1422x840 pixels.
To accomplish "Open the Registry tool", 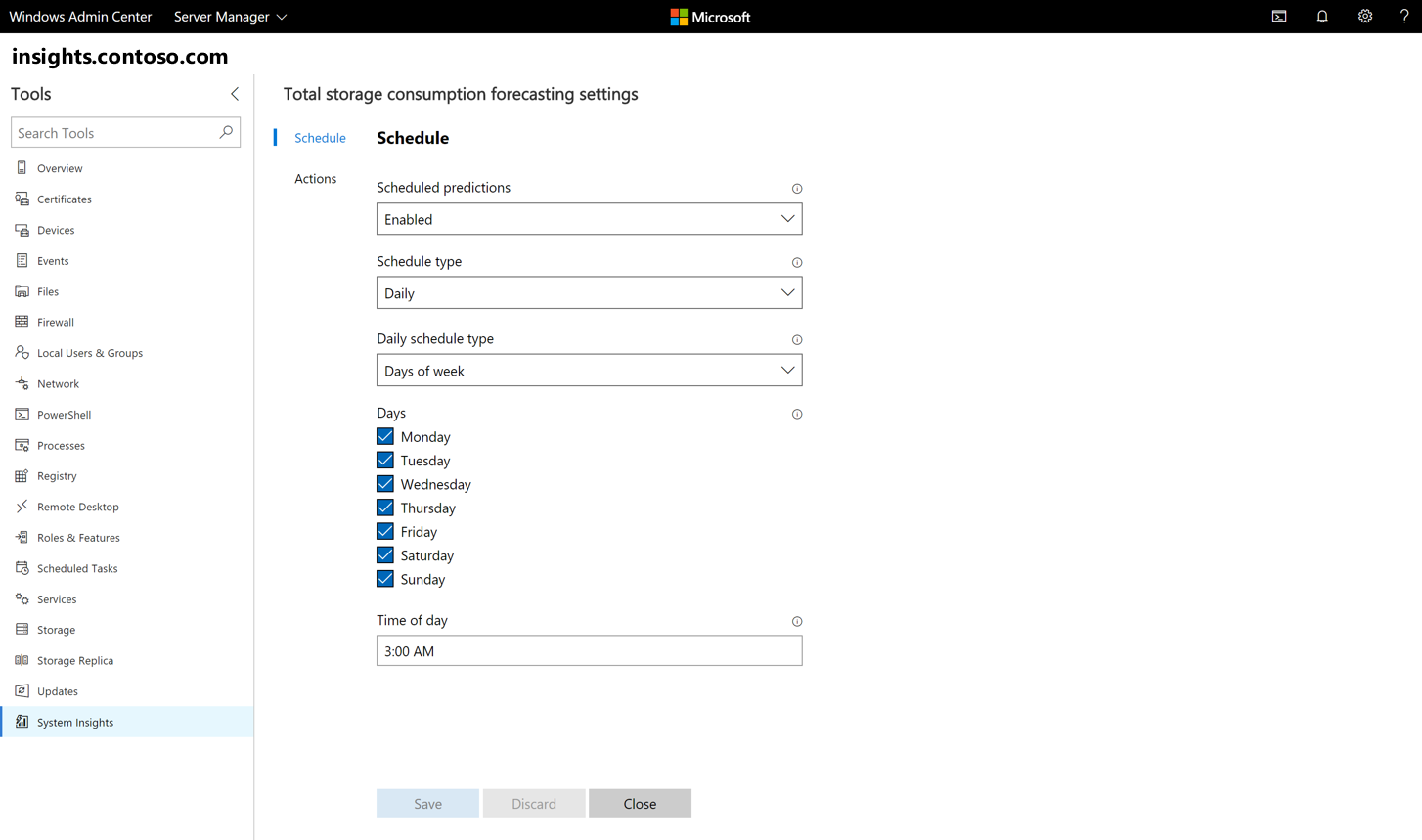I will 56,475.
